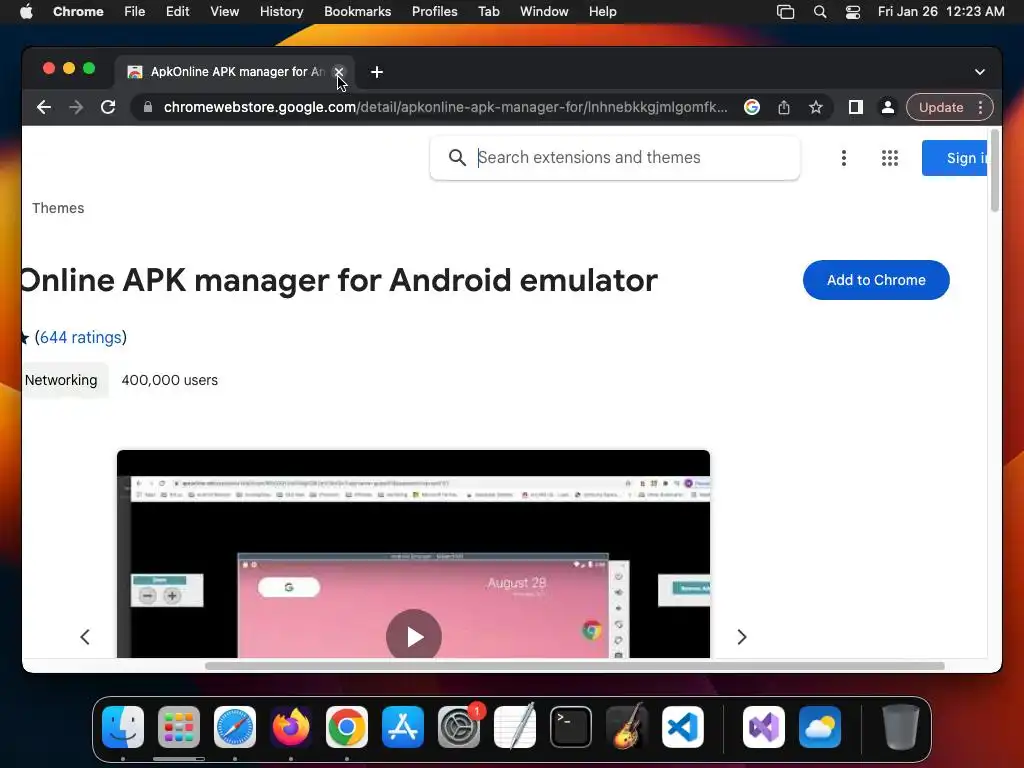The image size is (1024, 768).
Task: Open Visual Studio Code from the Dock
Action: 682,727
